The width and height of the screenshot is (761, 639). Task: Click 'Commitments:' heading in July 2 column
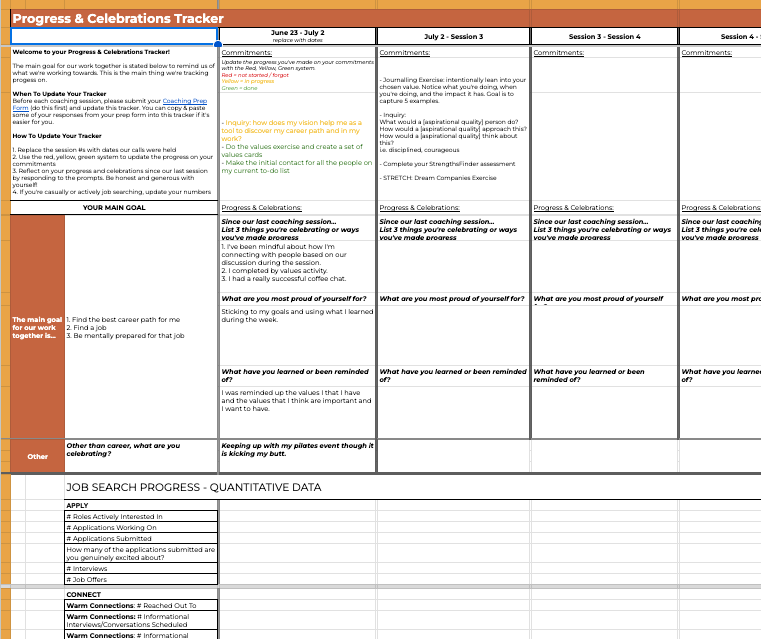click(x=404, y=52)
